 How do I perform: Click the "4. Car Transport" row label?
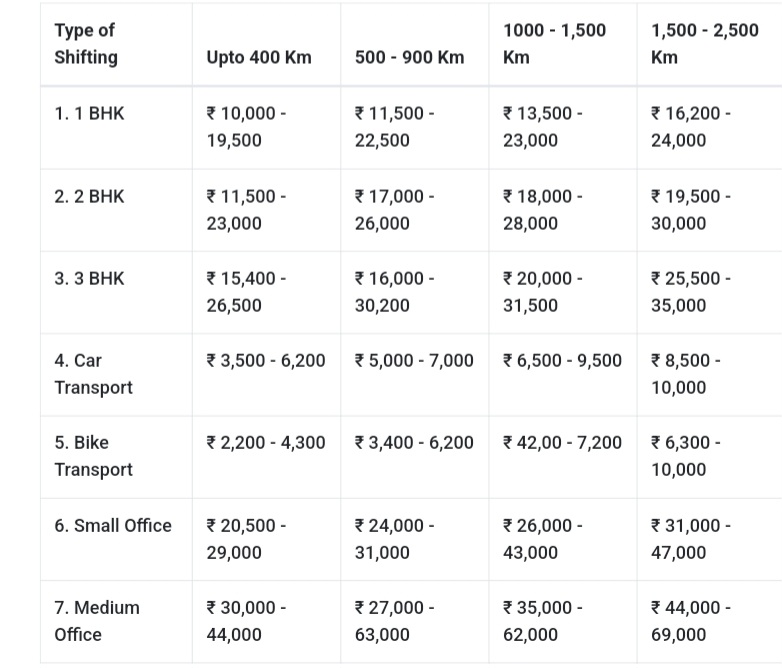[x=93, y=373]
